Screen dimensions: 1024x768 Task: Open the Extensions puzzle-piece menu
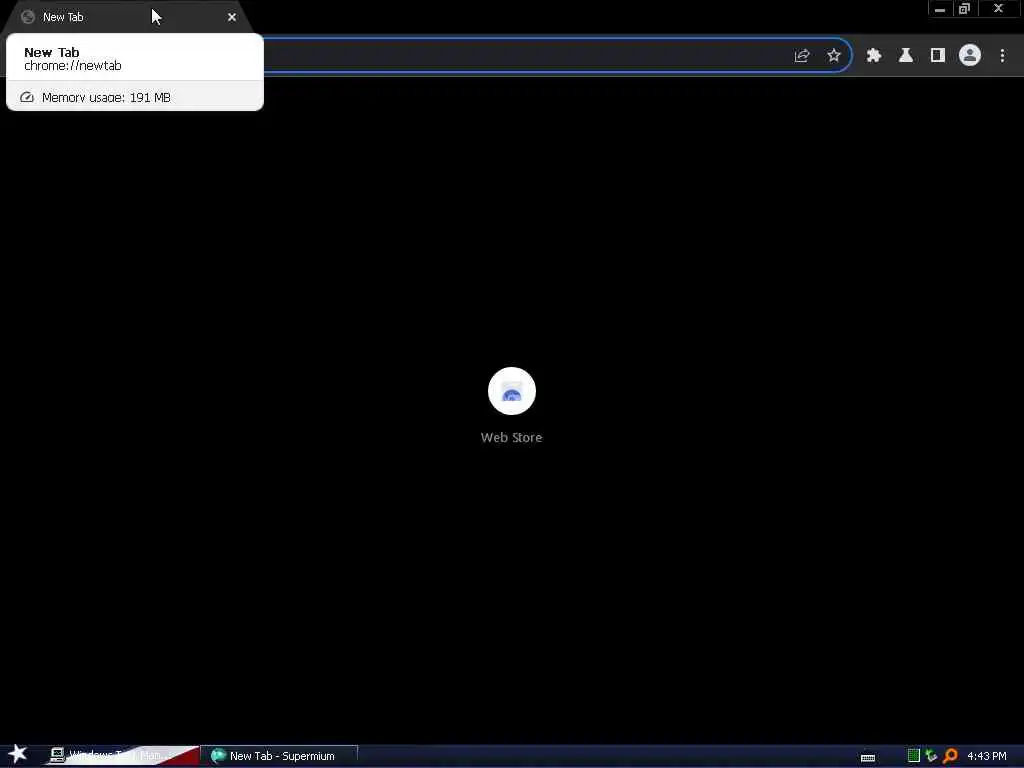(874, 56)
